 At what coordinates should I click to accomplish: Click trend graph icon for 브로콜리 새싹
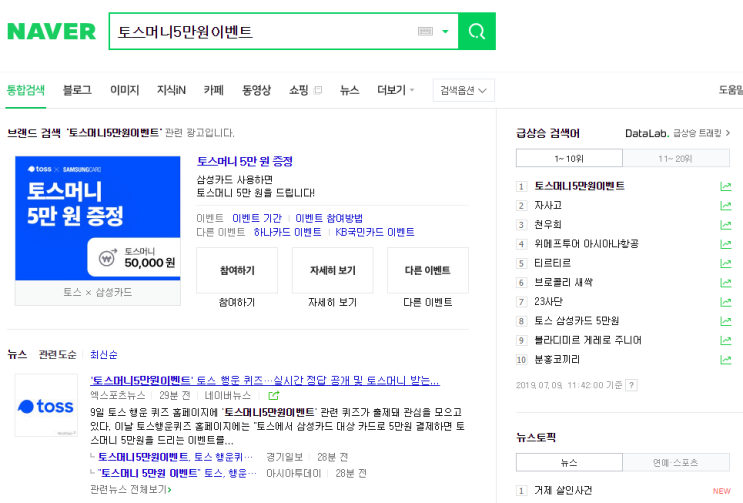pos(725,283)
